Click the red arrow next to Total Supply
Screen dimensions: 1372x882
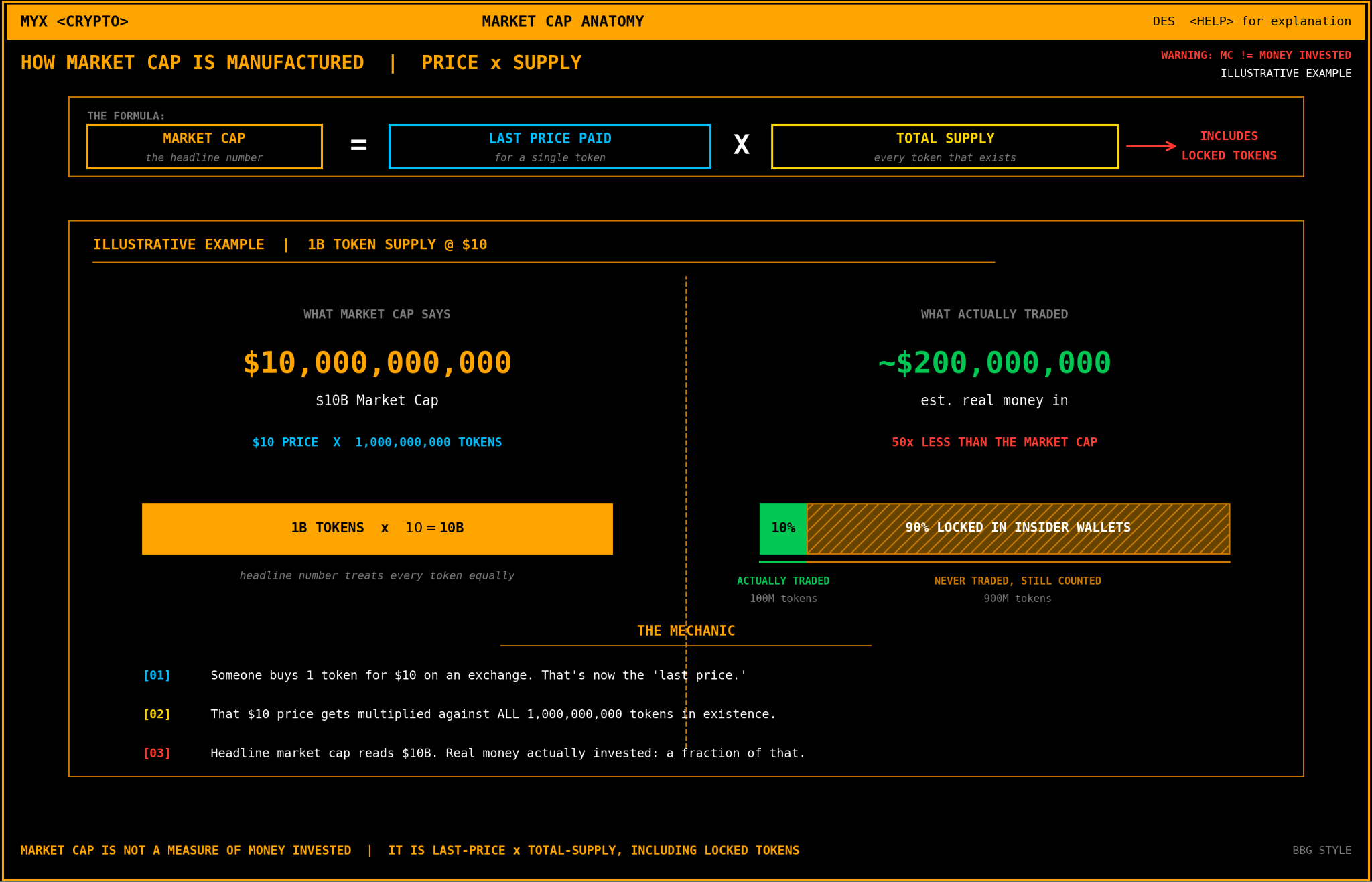coord(1151,146)
